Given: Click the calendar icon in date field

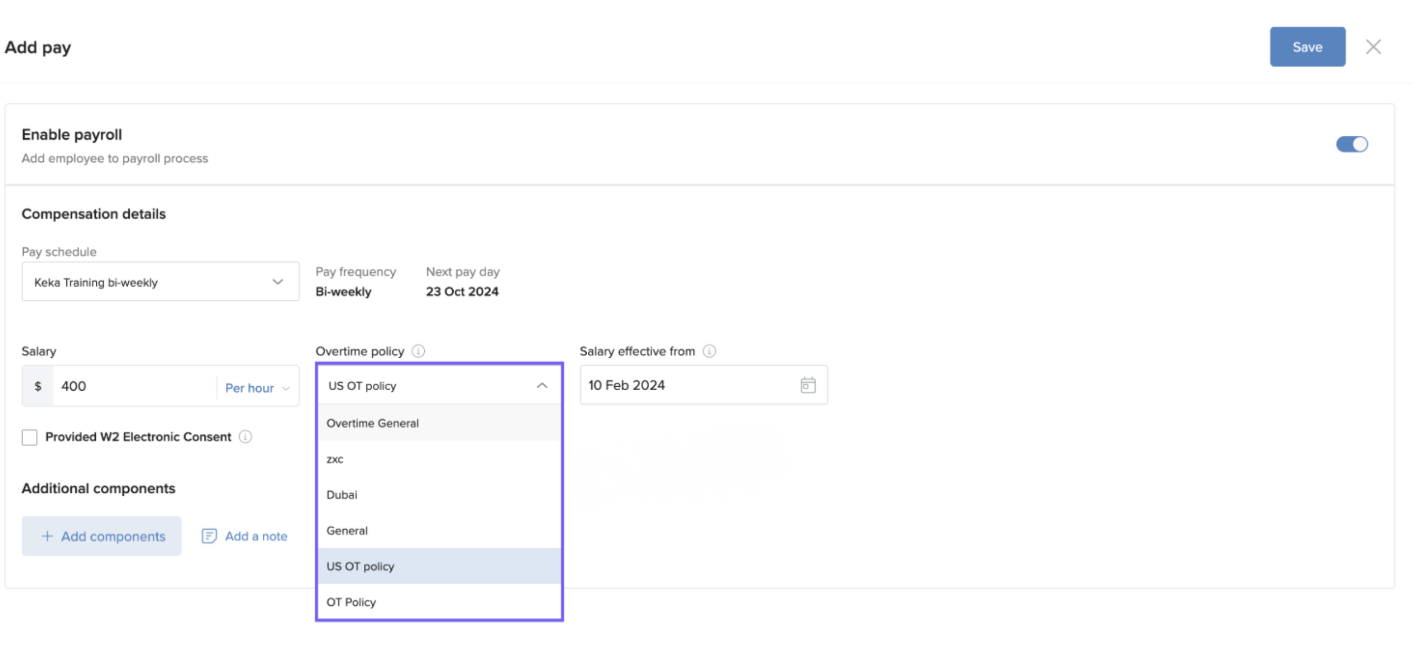Looking at the screenshot, I should pyautogui.click(x=808, y=385).
